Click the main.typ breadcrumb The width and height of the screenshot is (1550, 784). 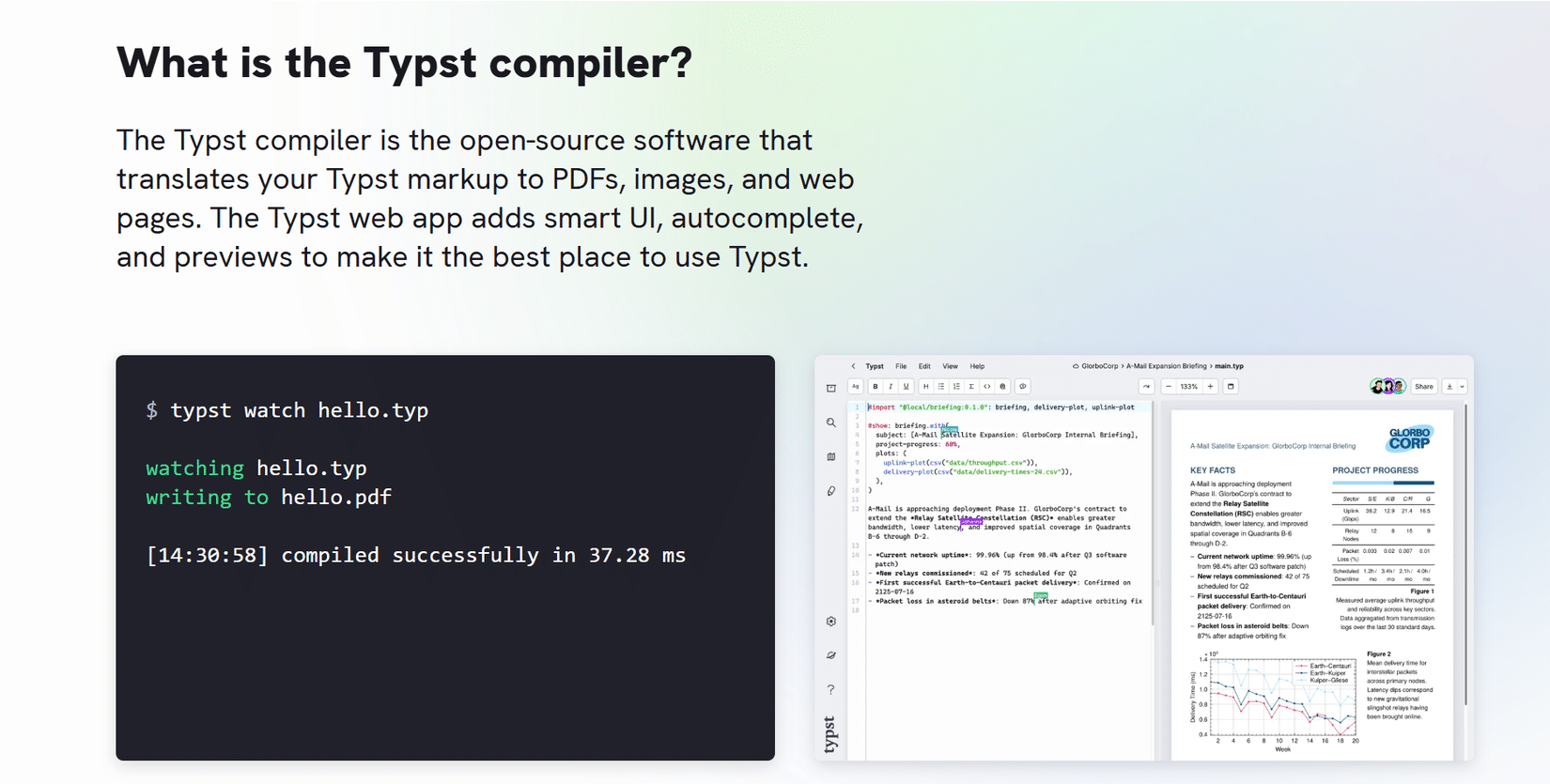tap(1229, 366)
